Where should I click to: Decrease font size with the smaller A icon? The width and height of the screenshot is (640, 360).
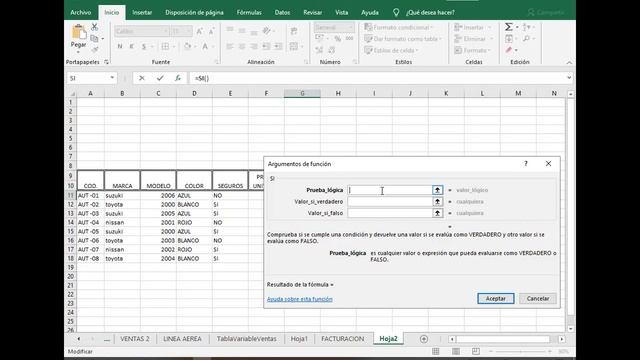coord(211,31)
